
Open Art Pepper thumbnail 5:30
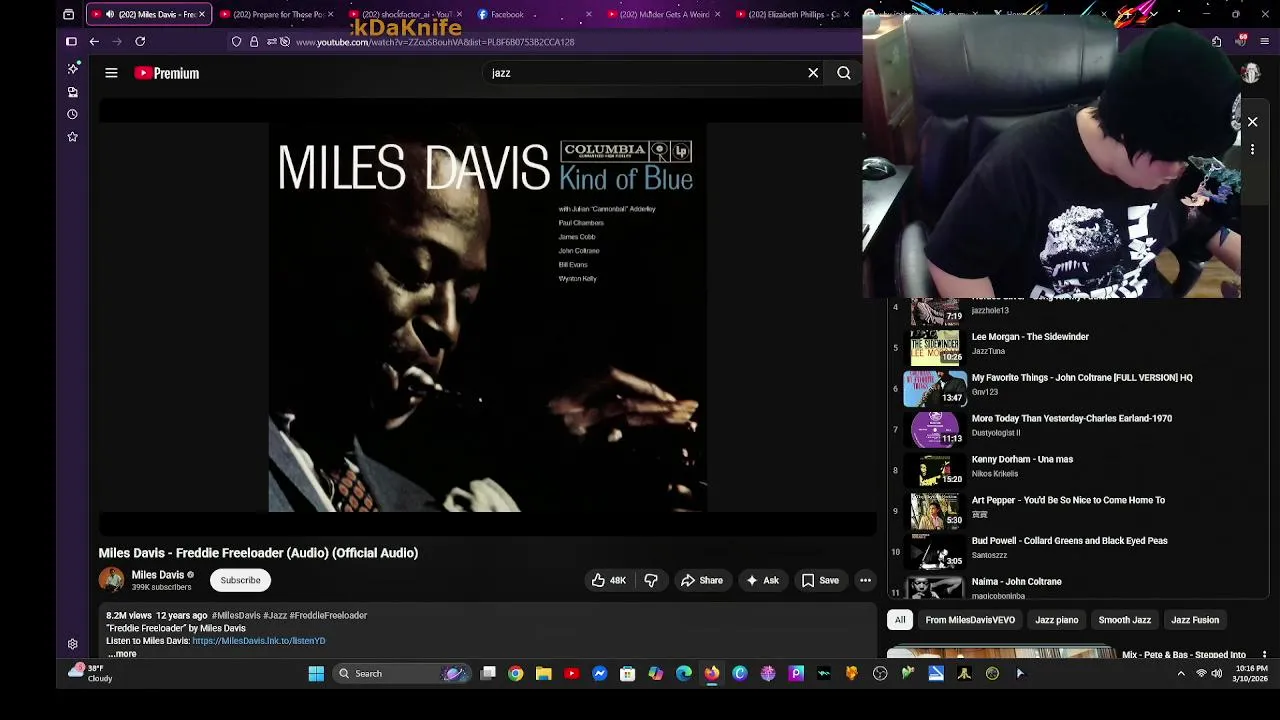tap(934, 510)
